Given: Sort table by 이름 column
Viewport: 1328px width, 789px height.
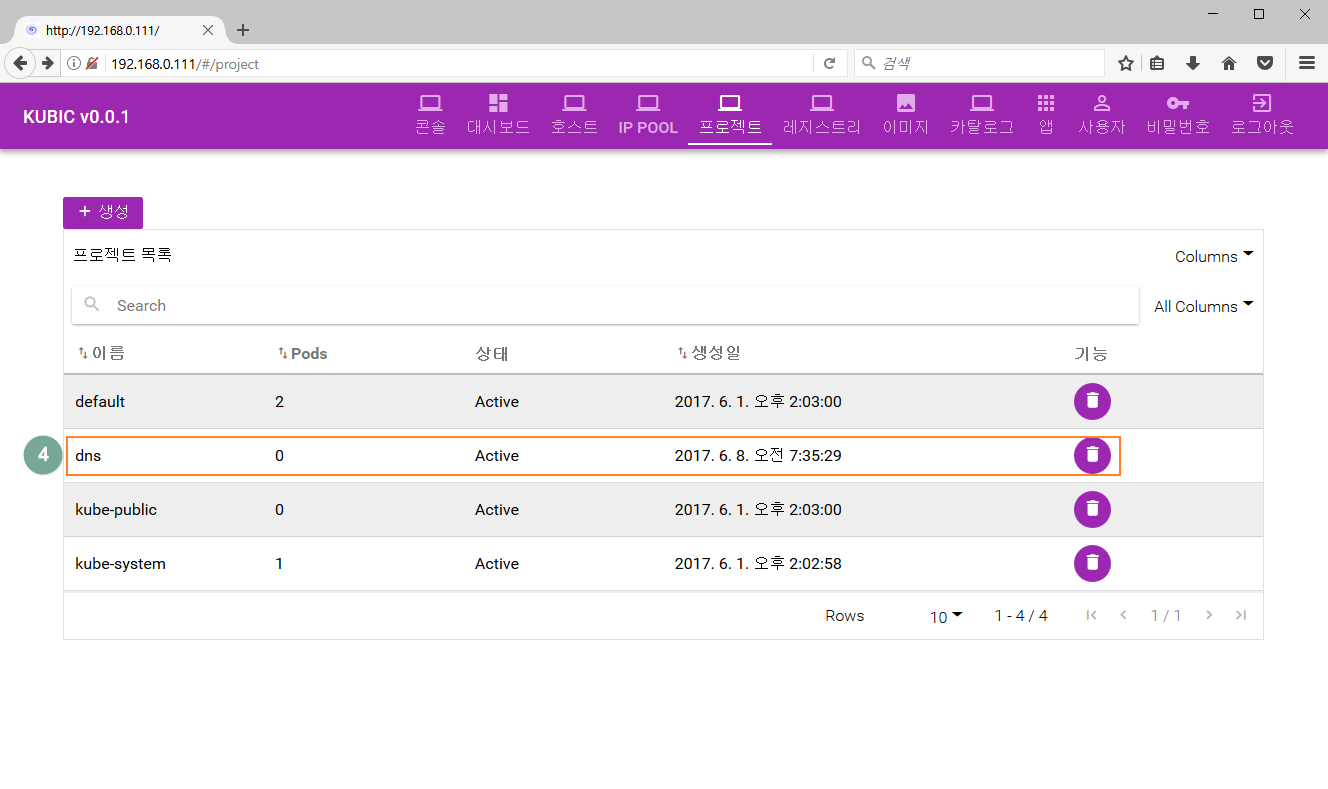Looking at the screenshot, I should (101, 353).
